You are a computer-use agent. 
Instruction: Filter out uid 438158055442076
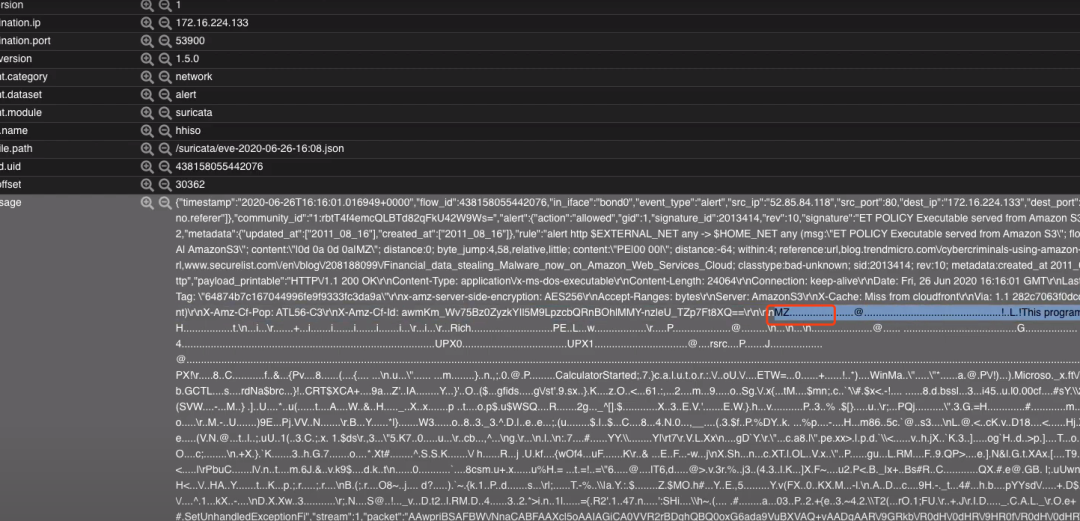click(x=165, y=167)
